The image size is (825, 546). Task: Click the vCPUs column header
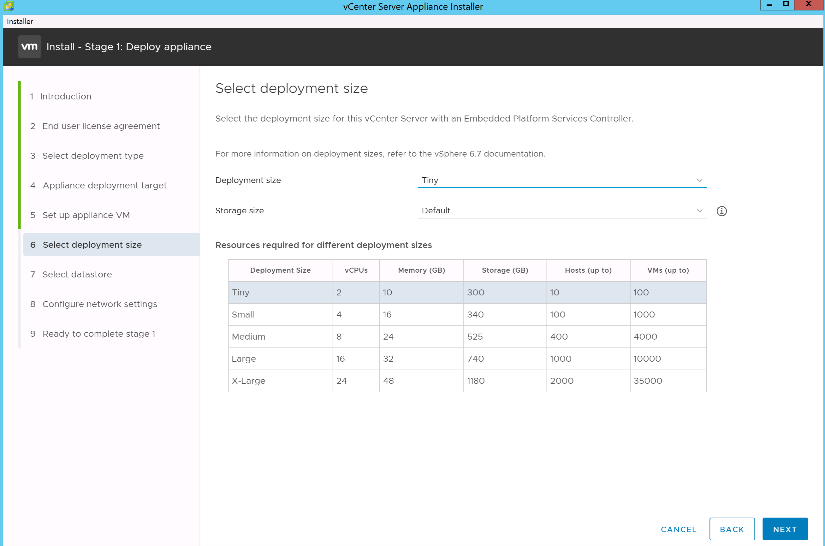tap(356, 270)
